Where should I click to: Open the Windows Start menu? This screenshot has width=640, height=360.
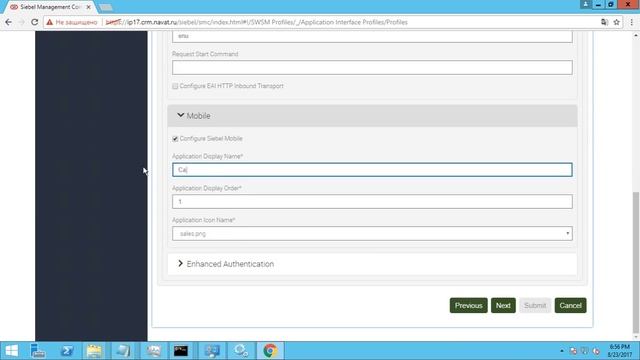click(11, 351)
